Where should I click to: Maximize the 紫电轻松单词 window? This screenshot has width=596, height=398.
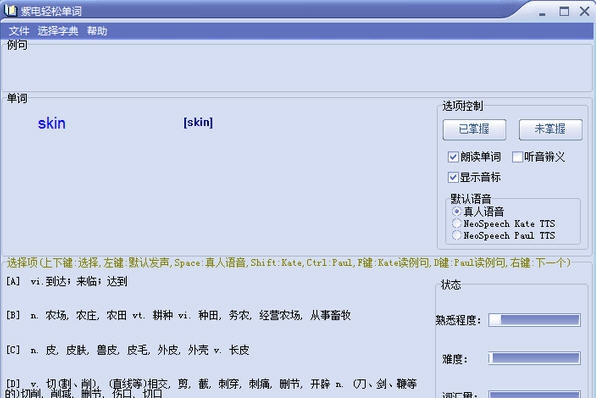click(564, 11)
